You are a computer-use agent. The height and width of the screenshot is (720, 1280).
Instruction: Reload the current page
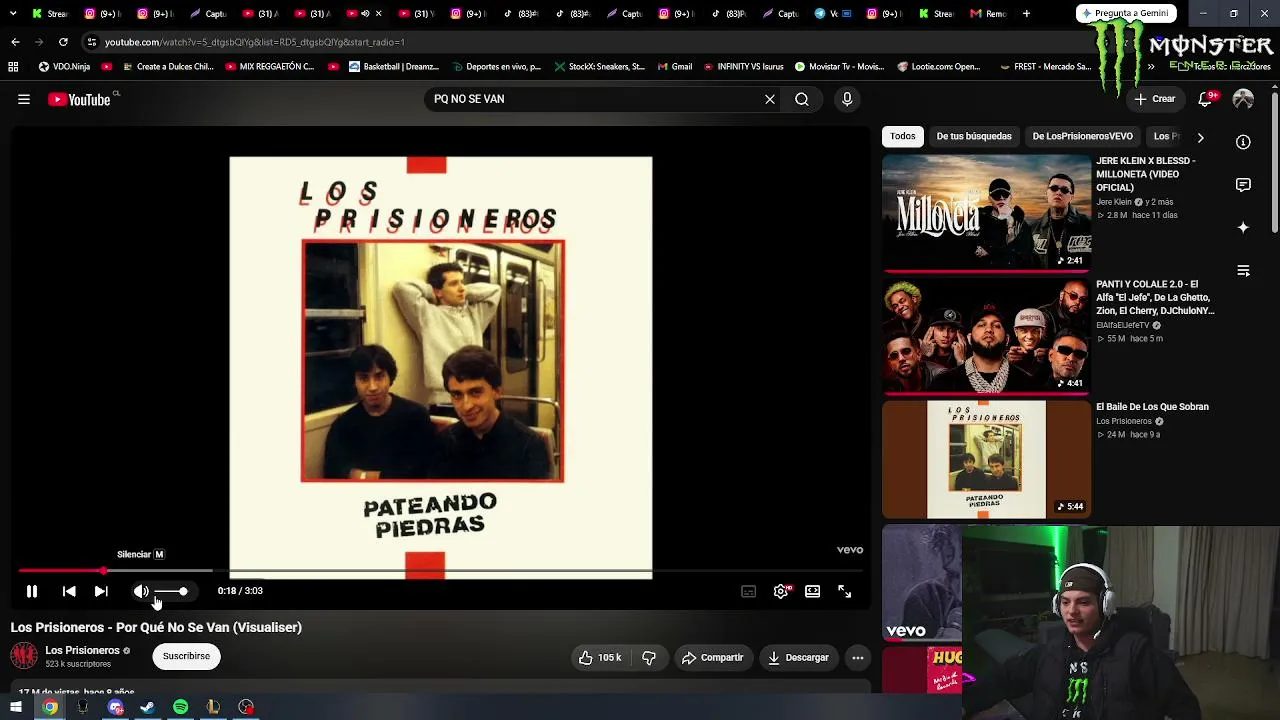pos(63,42)
